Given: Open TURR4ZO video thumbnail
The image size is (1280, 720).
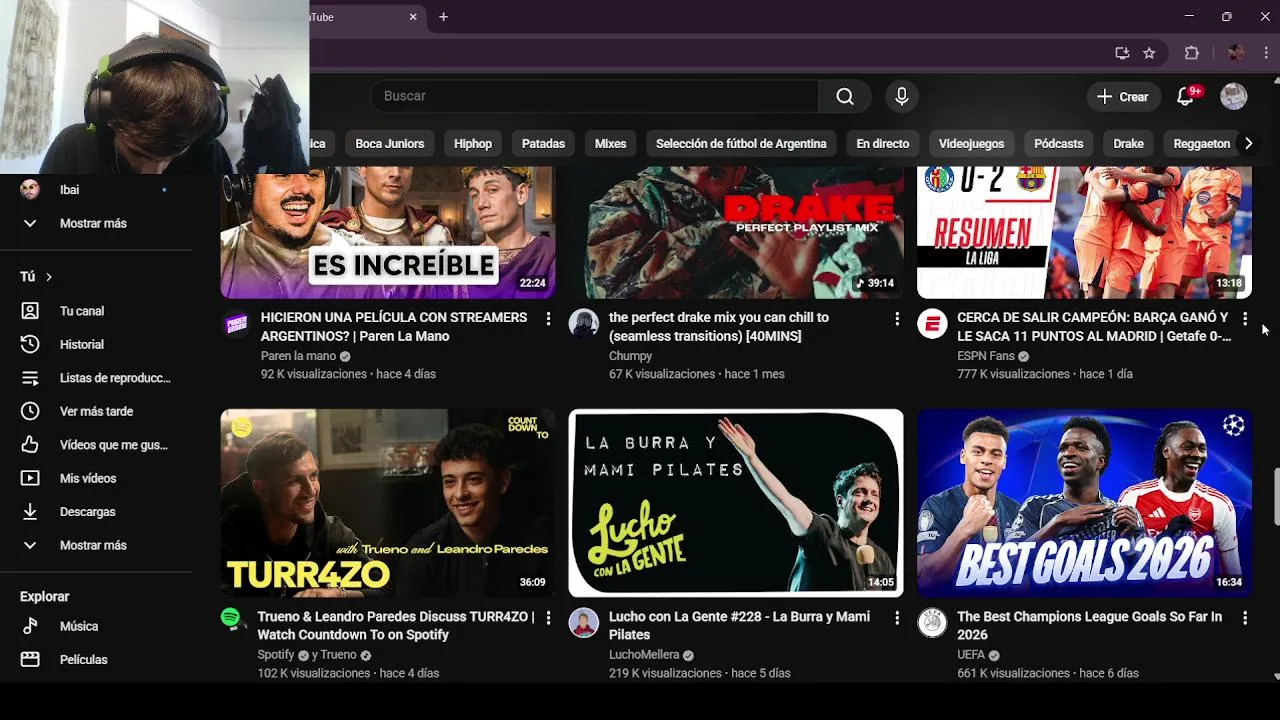Looking at the screenshot, I should click(388, 503).
